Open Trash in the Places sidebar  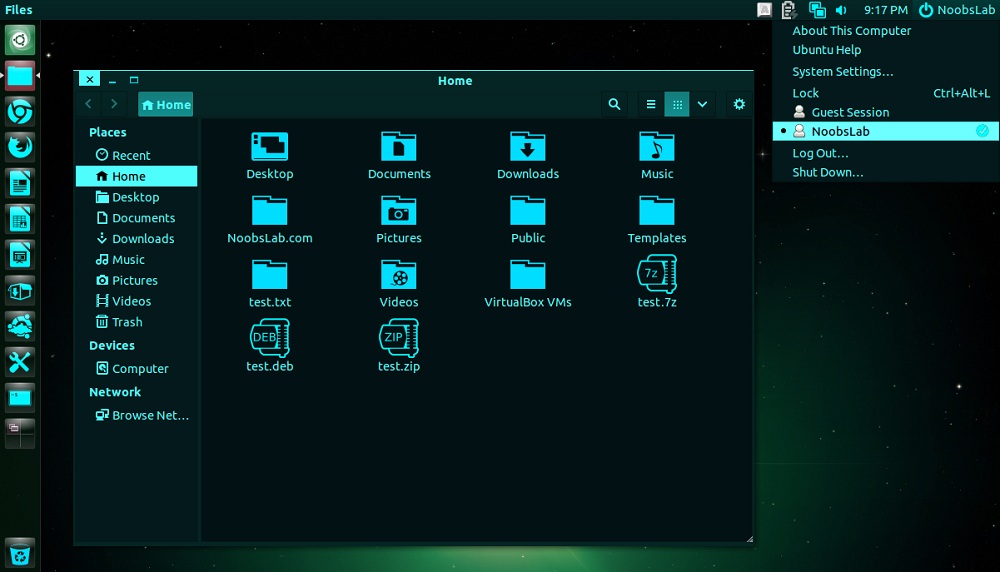pos(127,322)
